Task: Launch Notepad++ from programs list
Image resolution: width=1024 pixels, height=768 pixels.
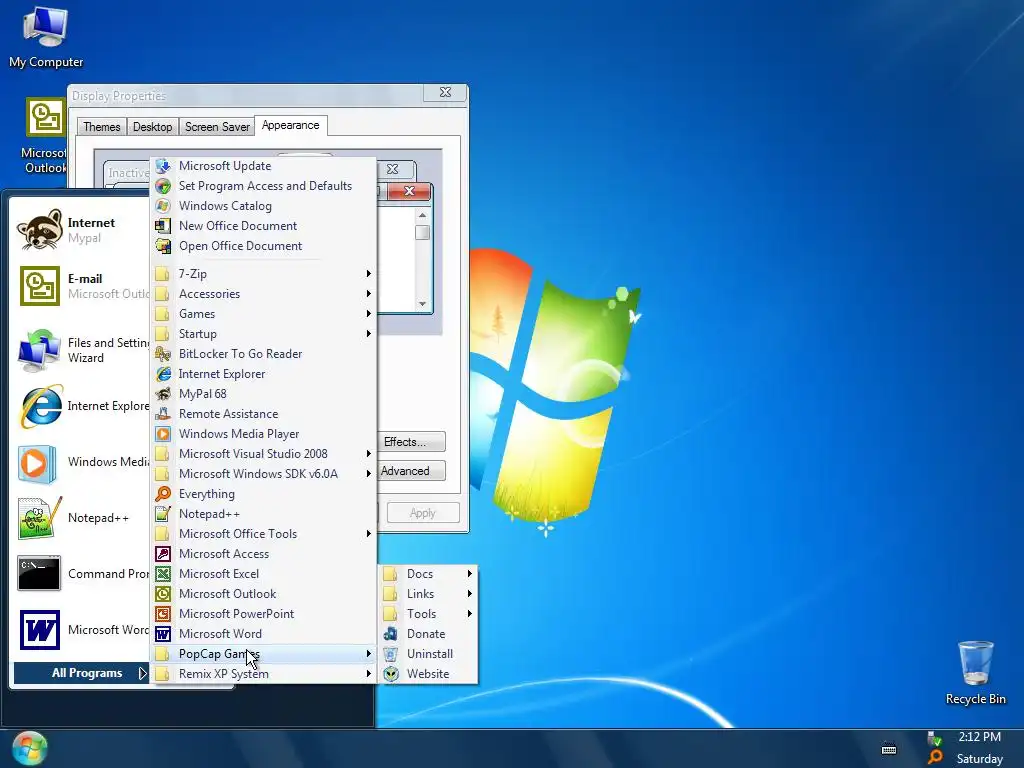Action: pyautogui.click(x=264, y=514)
